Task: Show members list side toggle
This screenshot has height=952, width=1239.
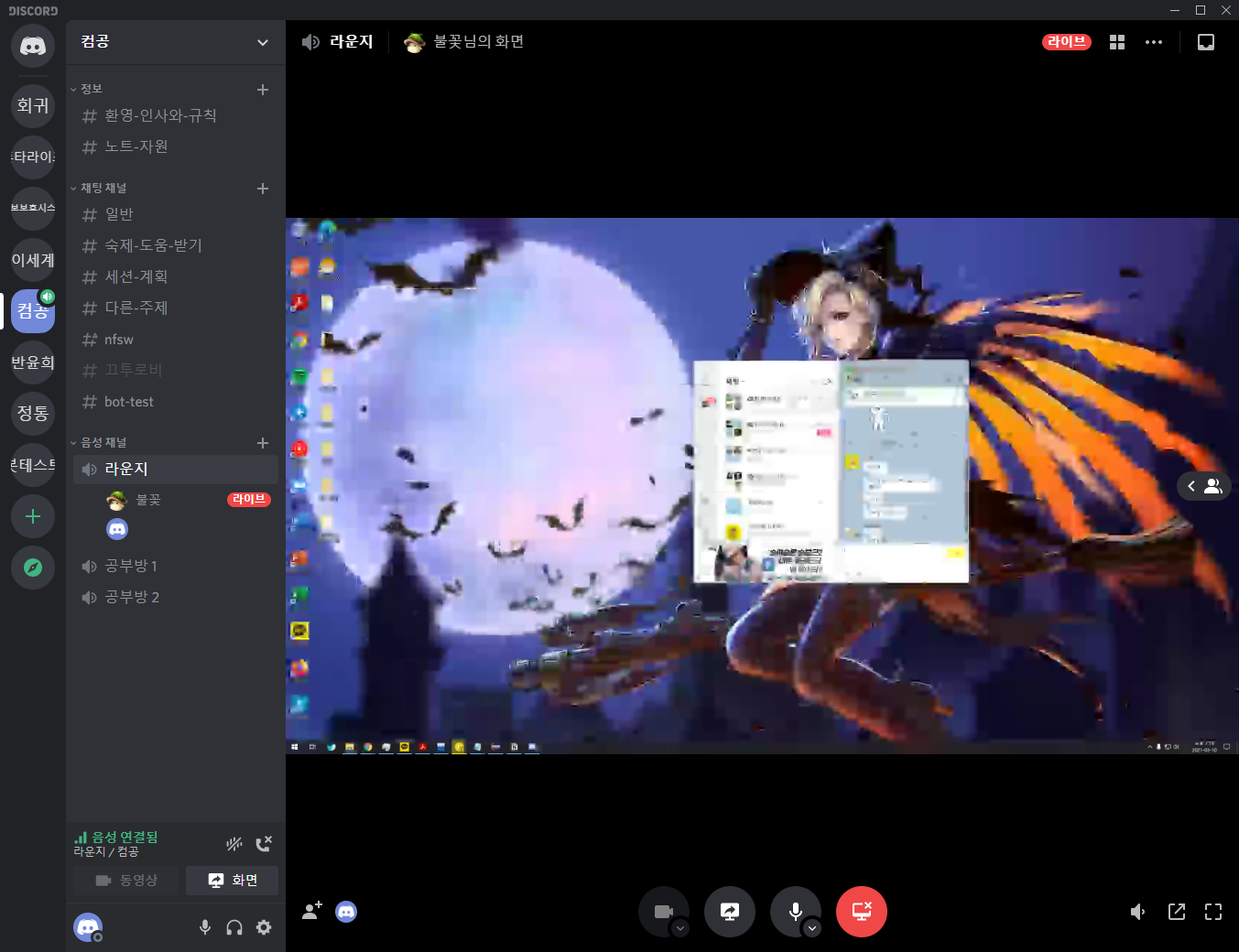Action: pos(1205,486)
